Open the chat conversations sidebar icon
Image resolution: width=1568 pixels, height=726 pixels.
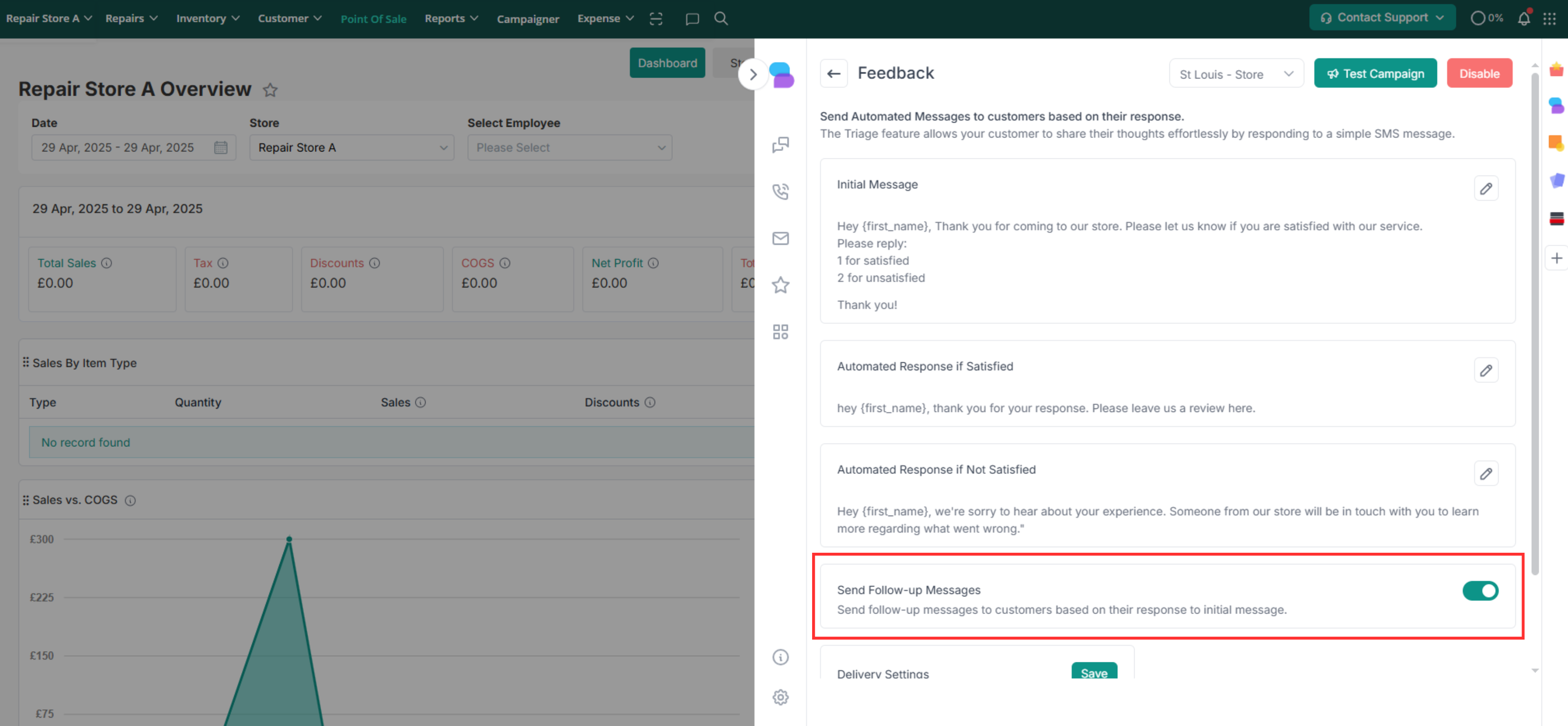(x=781, y=144)
